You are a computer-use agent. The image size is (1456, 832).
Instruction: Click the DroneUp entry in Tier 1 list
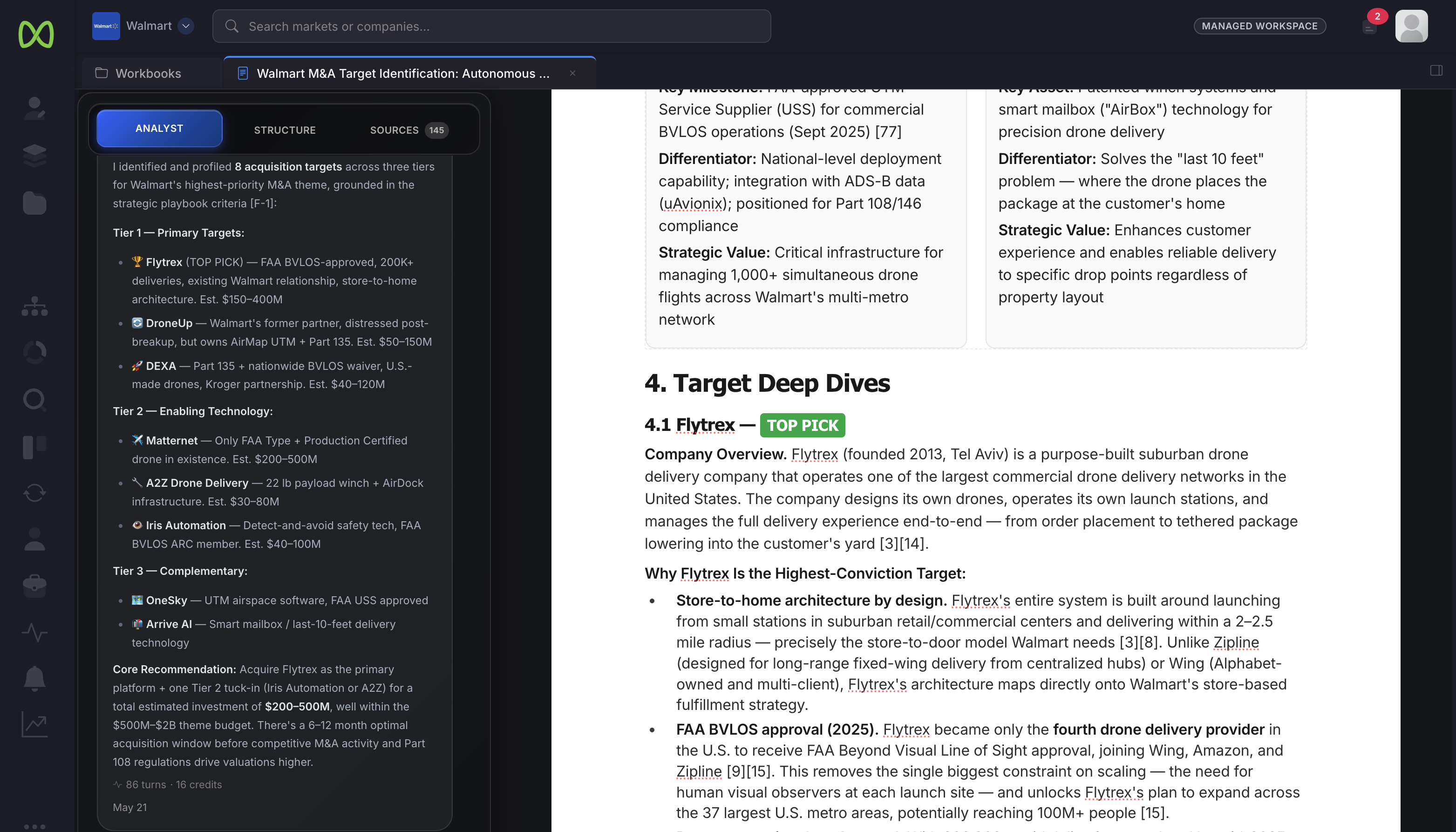click(282, 332)
